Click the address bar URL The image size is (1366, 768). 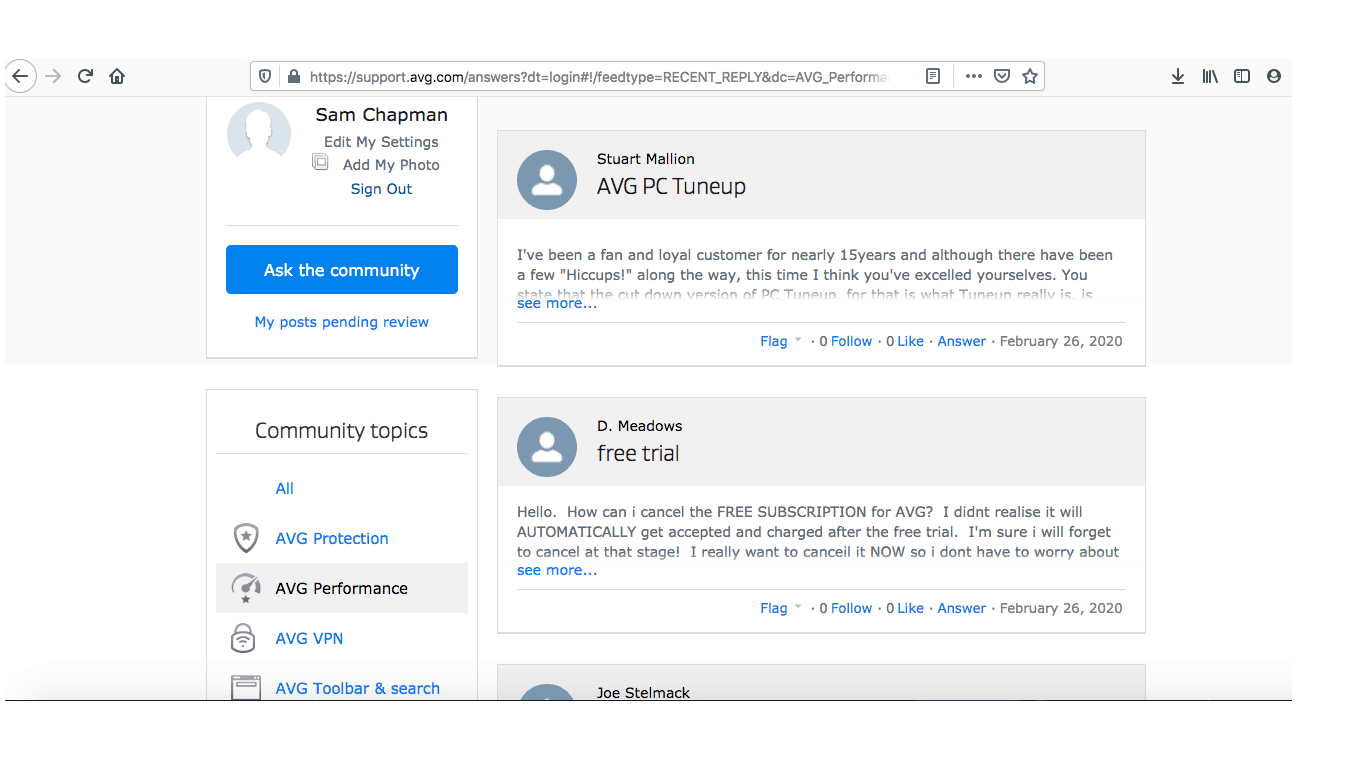pyautogui.click(x=598, y=76)
